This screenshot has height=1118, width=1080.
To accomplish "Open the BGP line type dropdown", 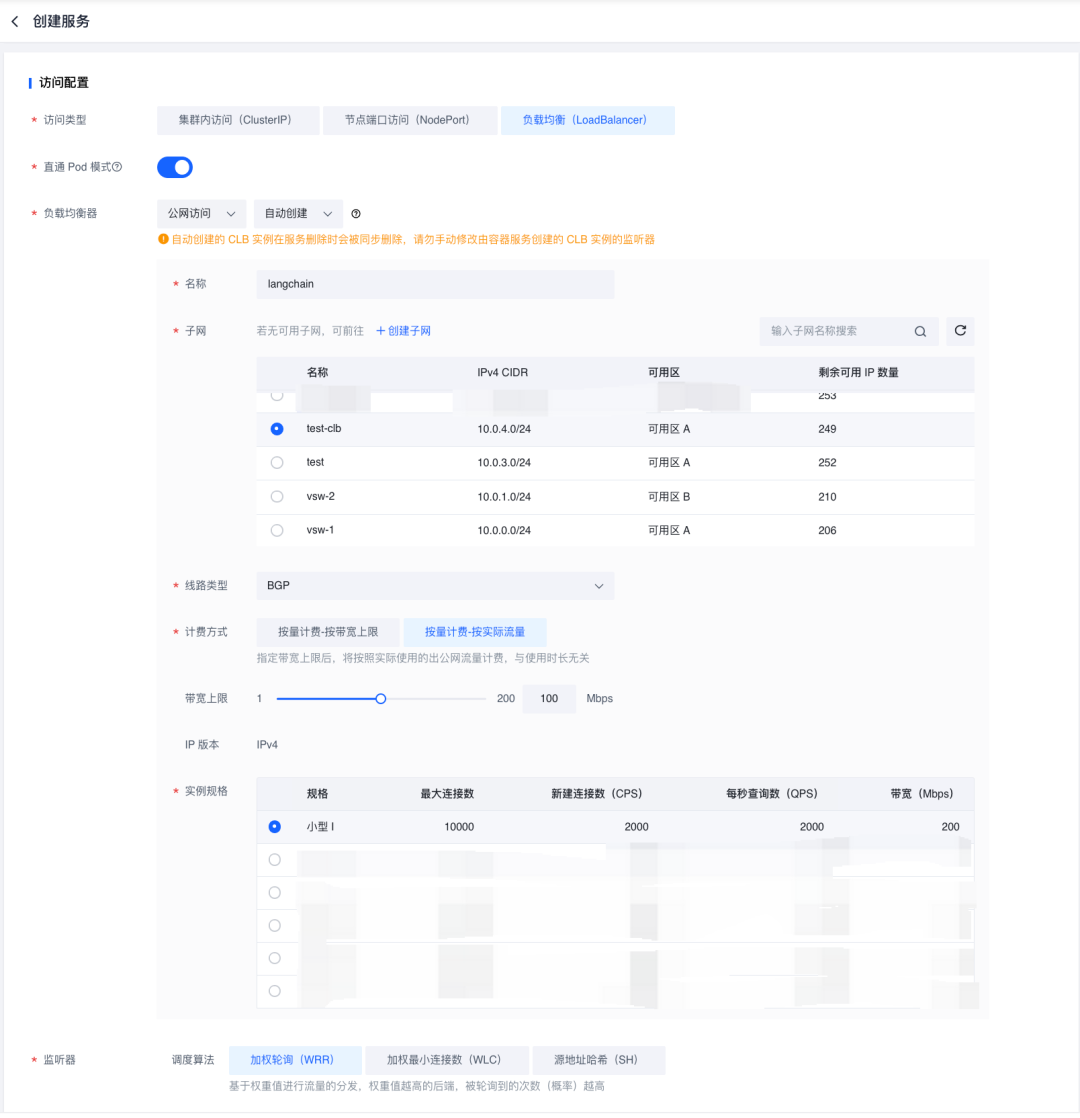I will click(435, 586).
